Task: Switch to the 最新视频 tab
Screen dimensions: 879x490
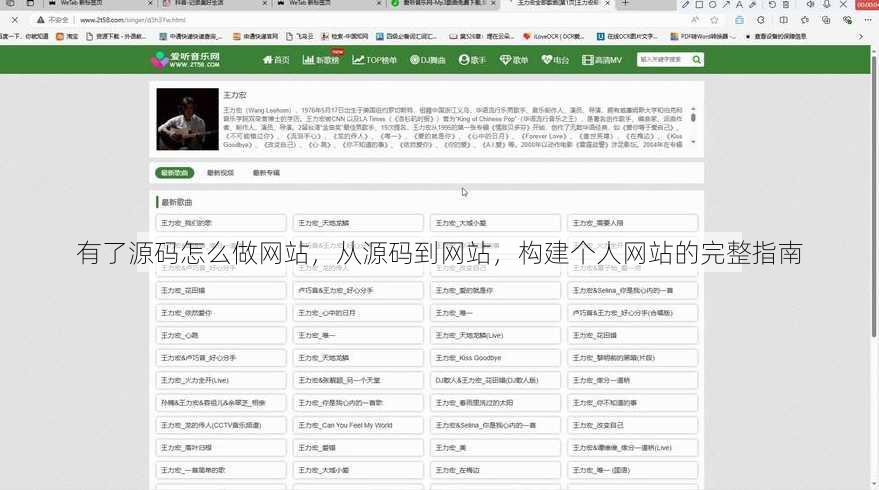Action: (x=220, y=173)
